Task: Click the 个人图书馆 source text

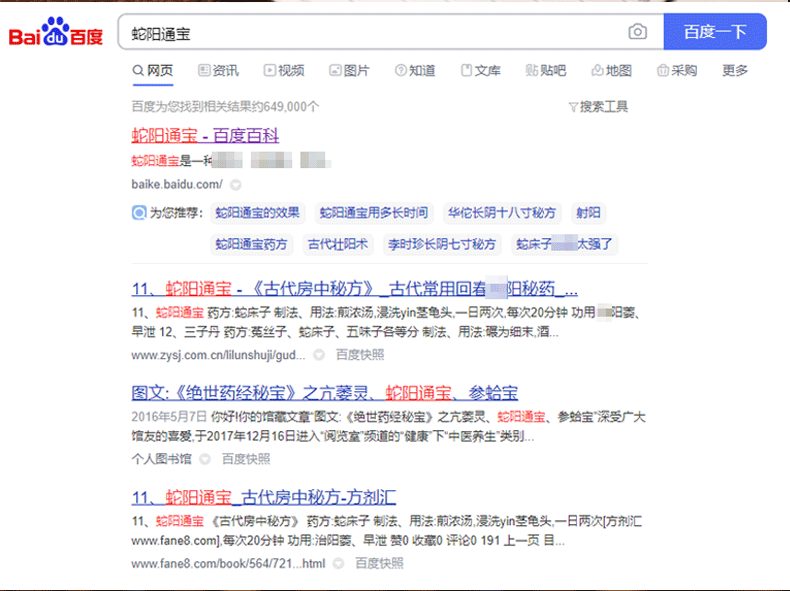Action: pyautogui.click(x=162, y=459)
